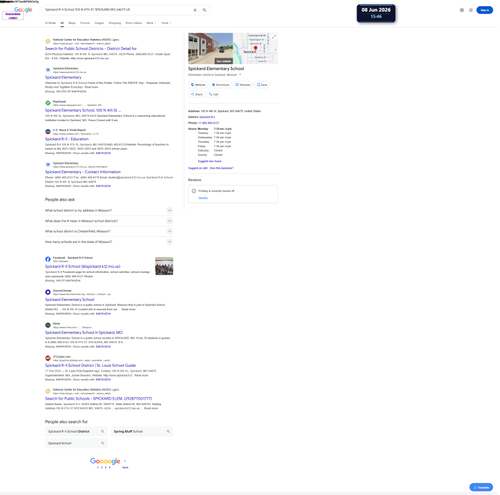Open 'Spickard Elementary School, 105 N 4th St' MapQuest link
The width and height of the screenshot is (500, 495).
tap(83, 110)
